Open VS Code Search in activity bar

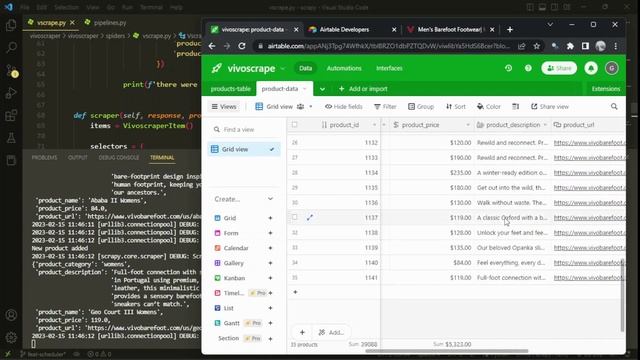click(x=11, y=48)
